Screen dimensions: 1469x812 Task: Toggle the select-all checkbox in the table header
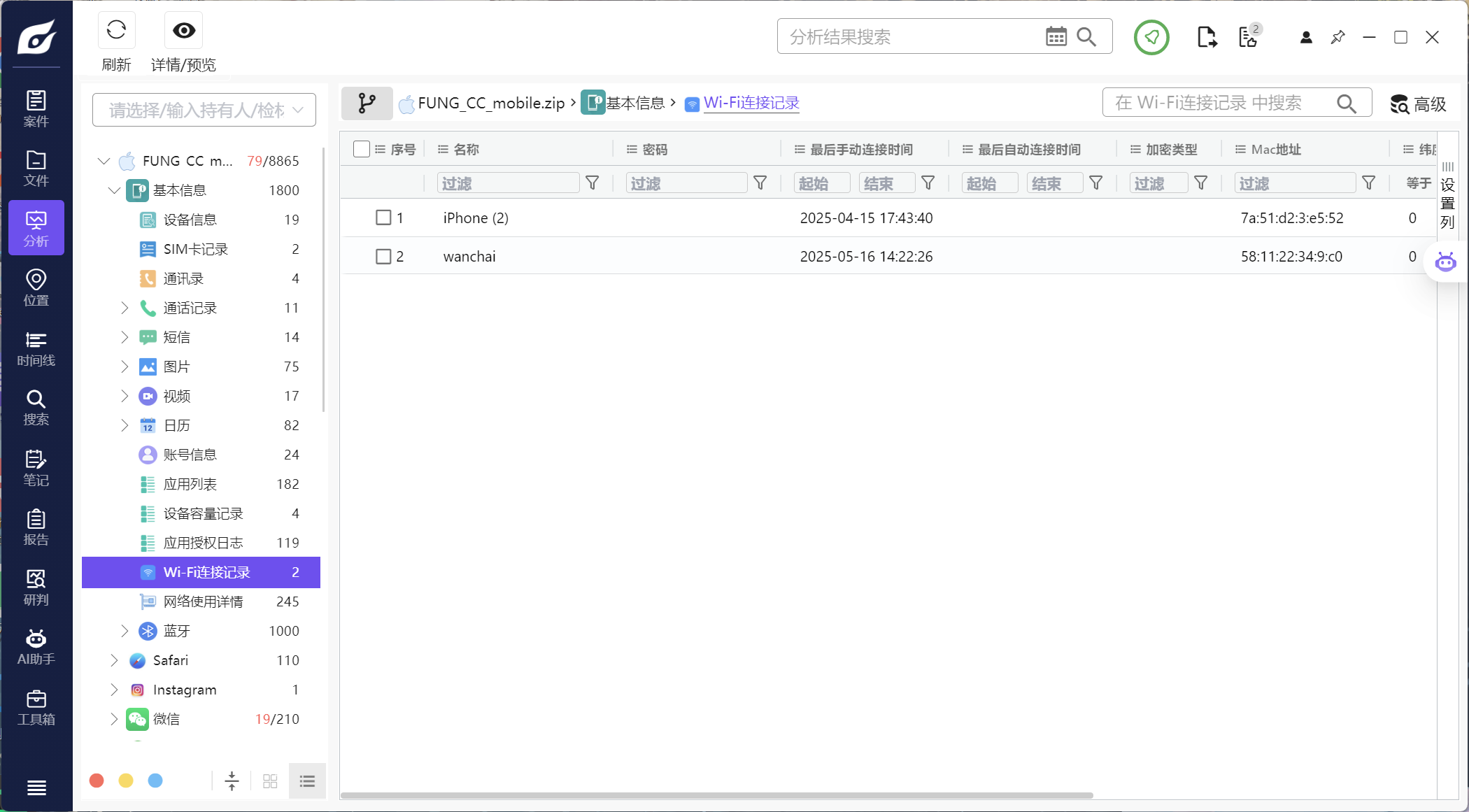click(x=362, y=149)
